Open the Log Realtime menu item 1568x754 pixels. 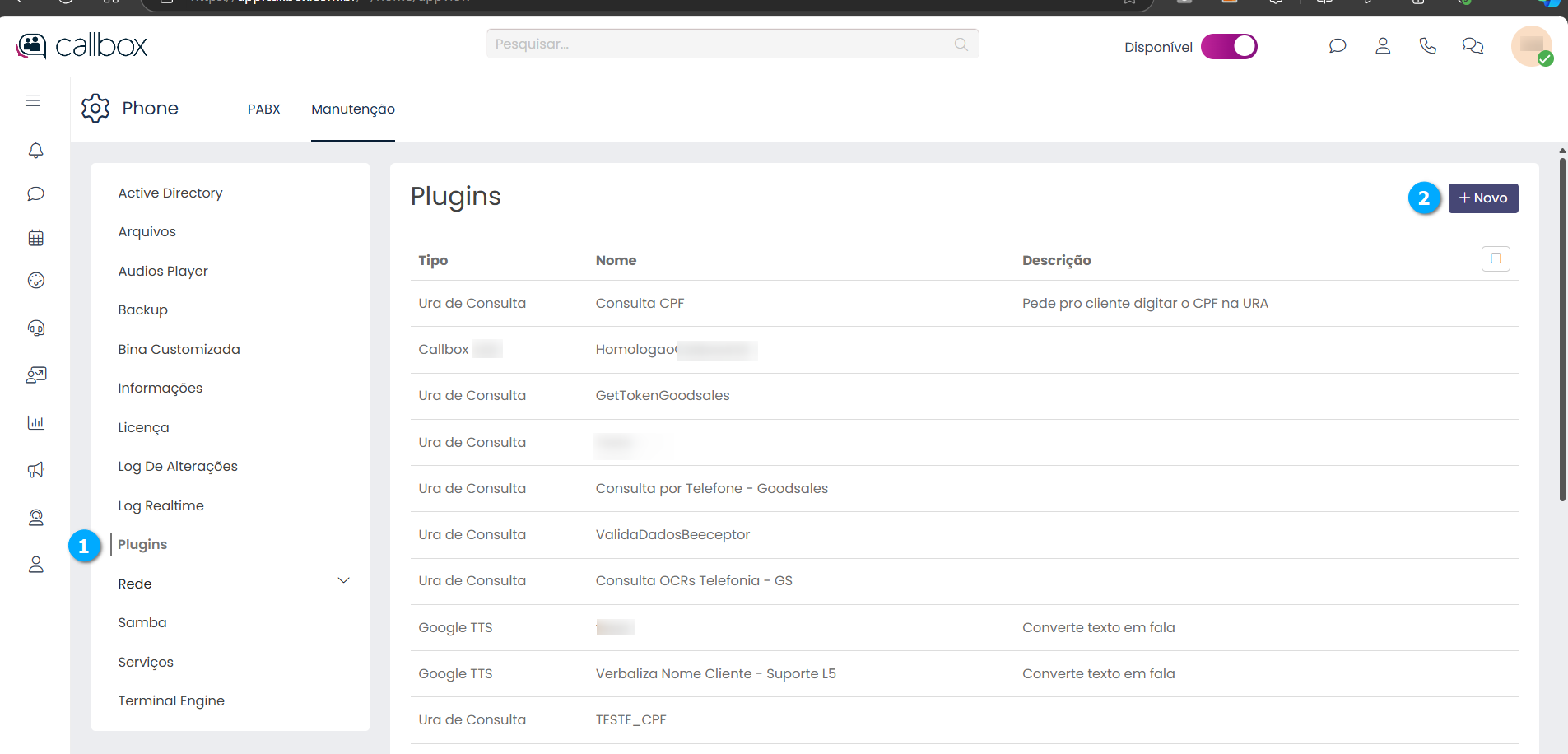point(161,505)
